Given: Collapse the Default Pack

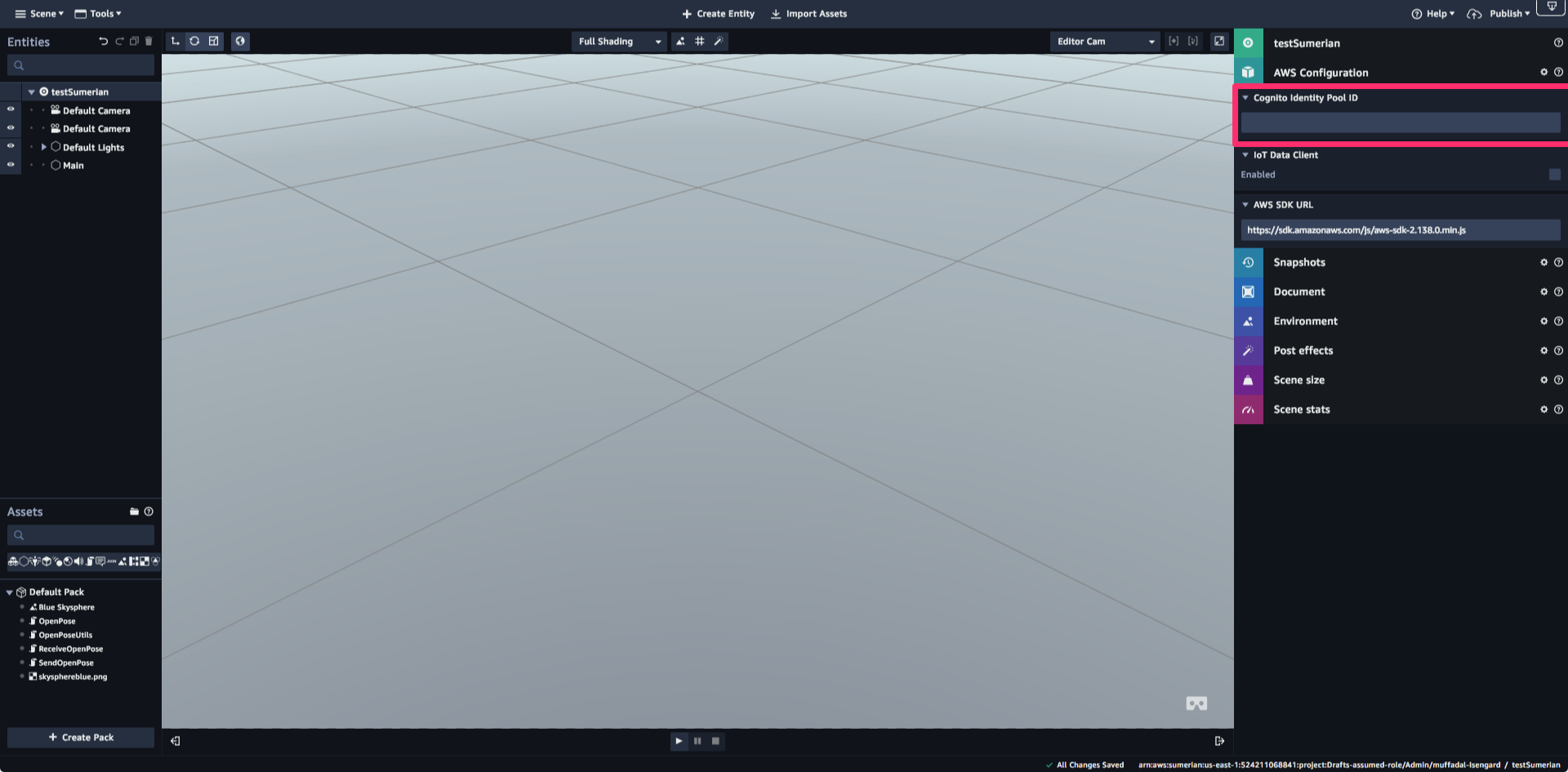Looking at the screenshot, I should click(10, 592).
